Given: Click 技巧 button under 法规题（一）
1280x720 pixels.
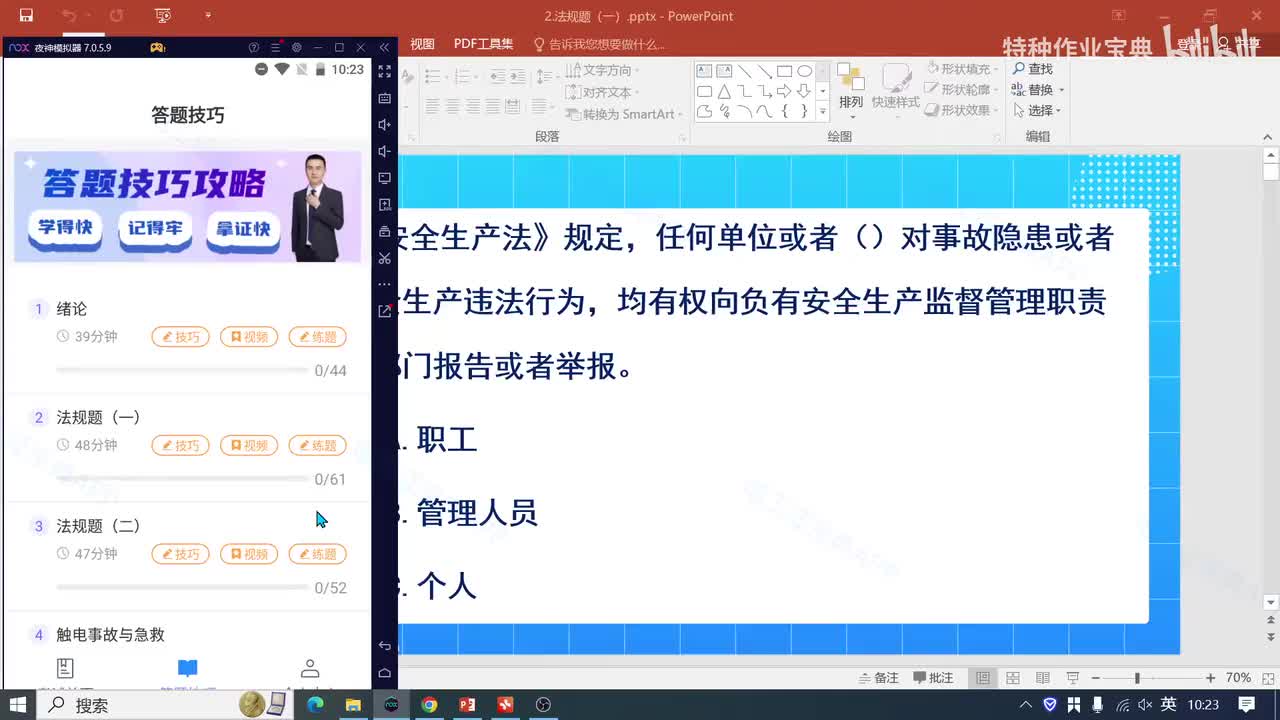Looking at the screenshot, I should 181,445.
